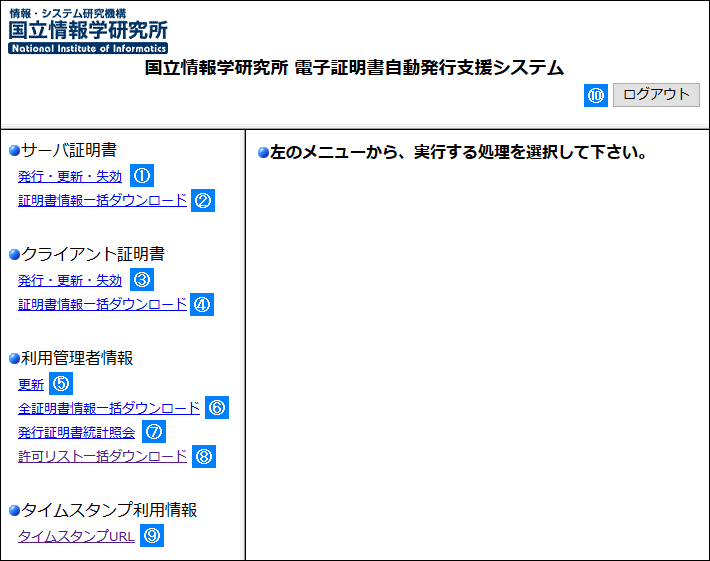Click the ログアウト button

[656, 95]
